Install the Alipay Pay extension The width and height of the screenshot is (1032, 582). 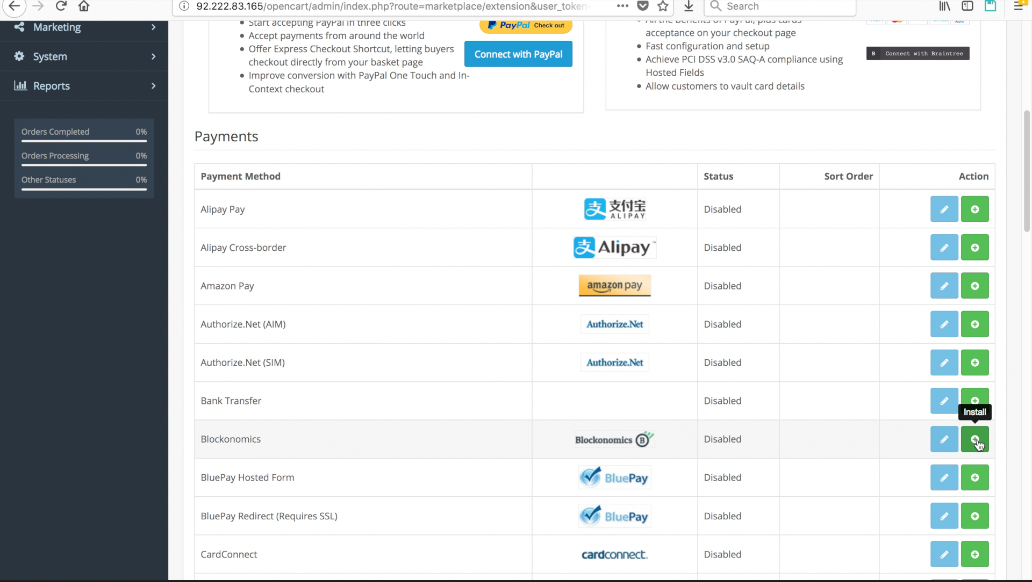click(x=975, y=209)
